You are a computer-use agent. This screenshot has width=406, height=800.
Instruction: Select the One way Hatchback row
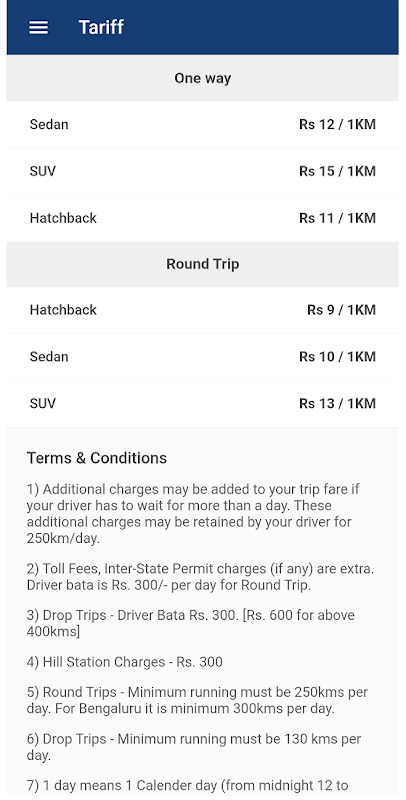pyautogui.click(x=202, y=218)
